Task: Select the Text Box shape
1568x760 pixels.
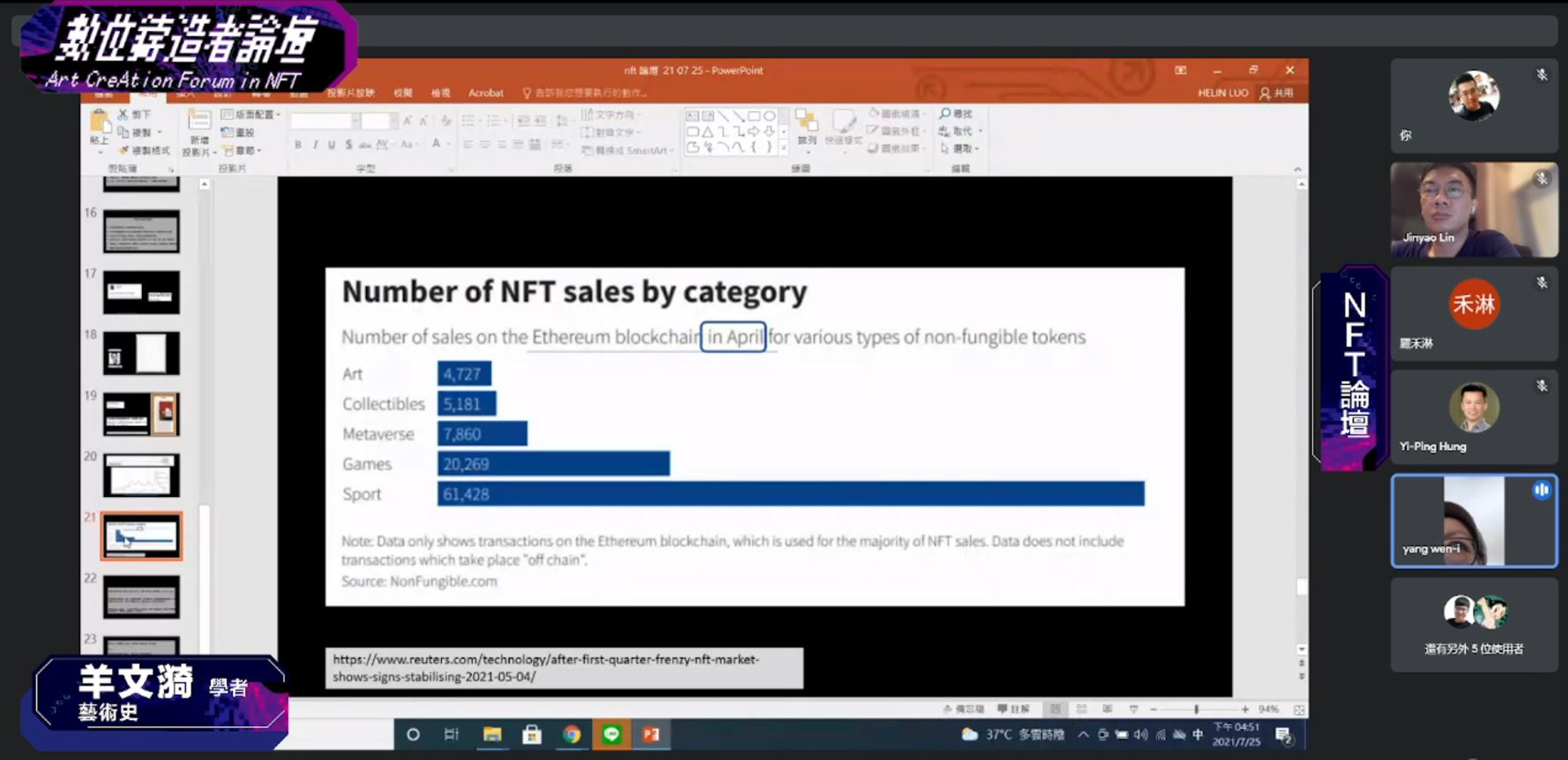Action: pyautogui.click(x=693, y=116)
